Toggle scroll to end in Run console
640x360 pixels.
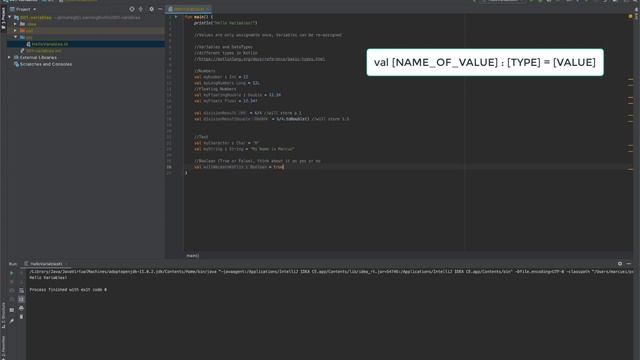[21, 299]
